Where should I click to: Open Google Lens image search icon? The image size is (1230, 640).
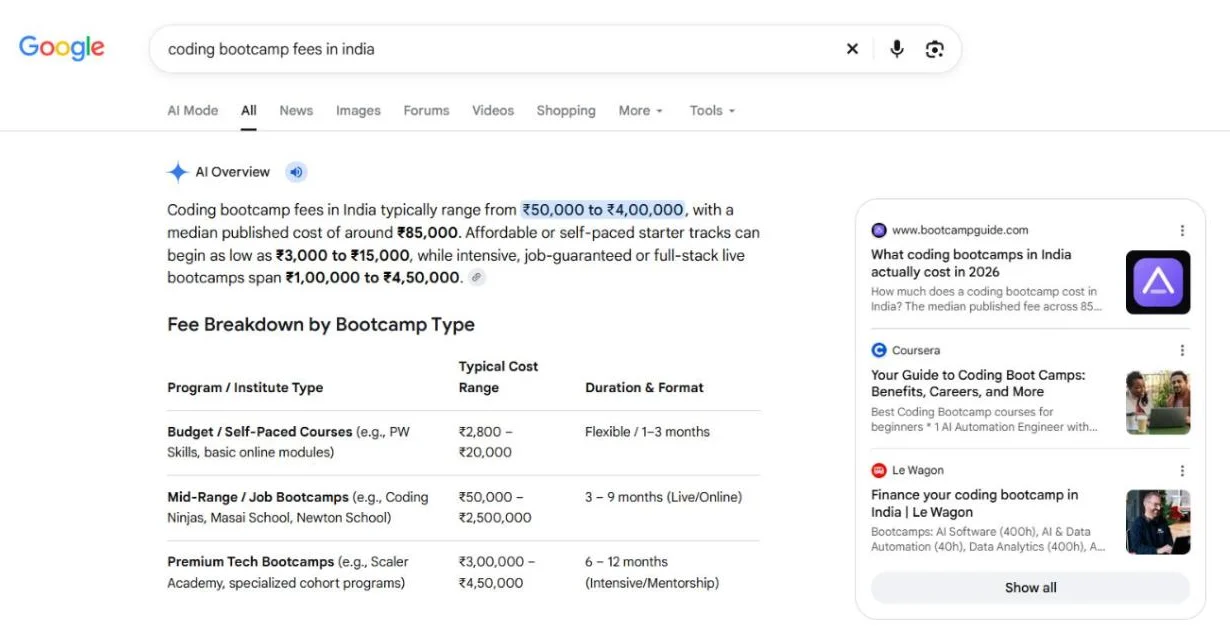coord(935,49)
